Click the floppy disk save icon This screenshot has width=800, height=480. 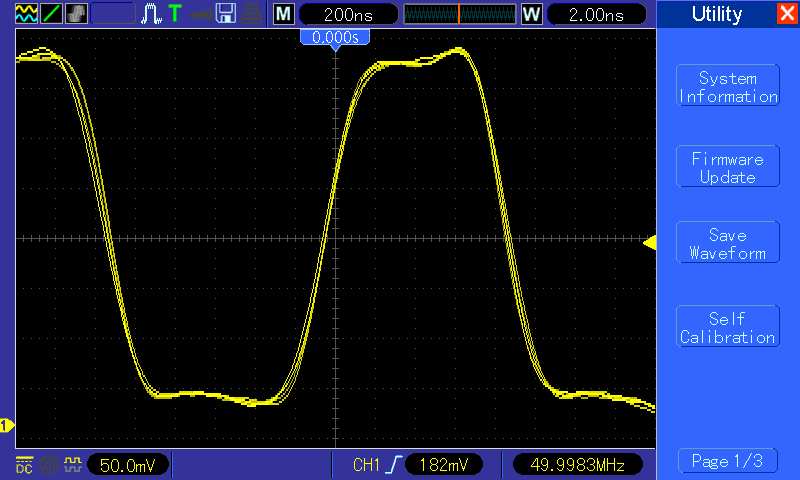226,14
